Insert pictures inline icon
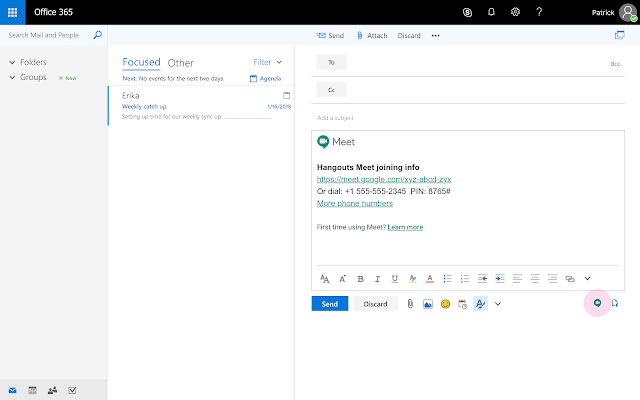The image size is (640, 400). 428,304
